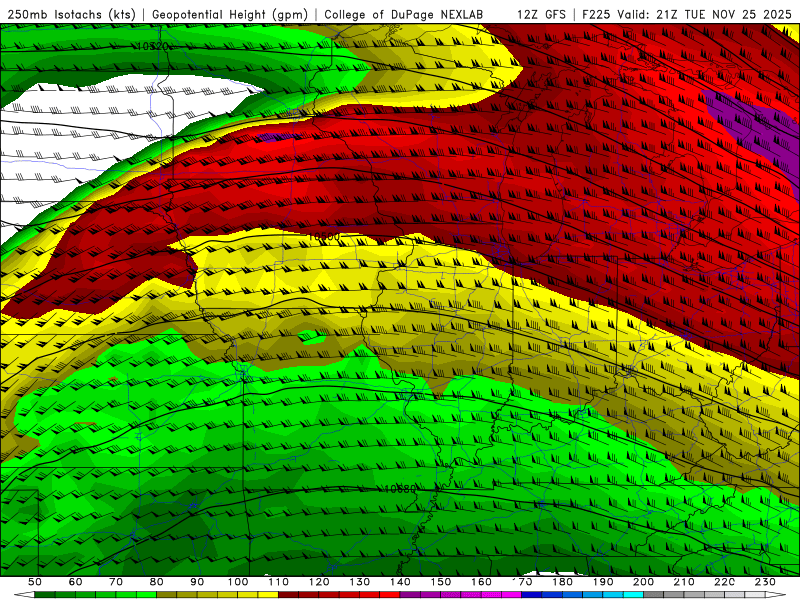Screen dimensions: 800x600
Task: Click the right arrow end of color bar
Action: coord(776,595)
